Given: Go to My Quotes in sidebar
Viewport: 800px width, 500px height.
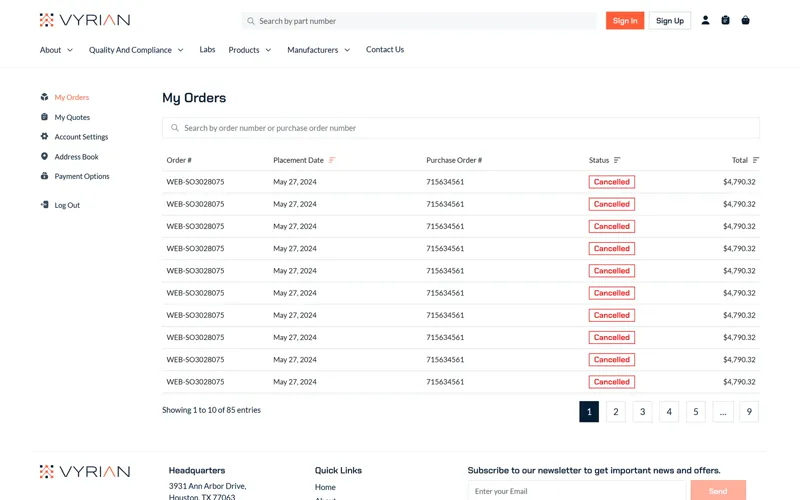Looking at the screenshot, I should click(72, 117).
